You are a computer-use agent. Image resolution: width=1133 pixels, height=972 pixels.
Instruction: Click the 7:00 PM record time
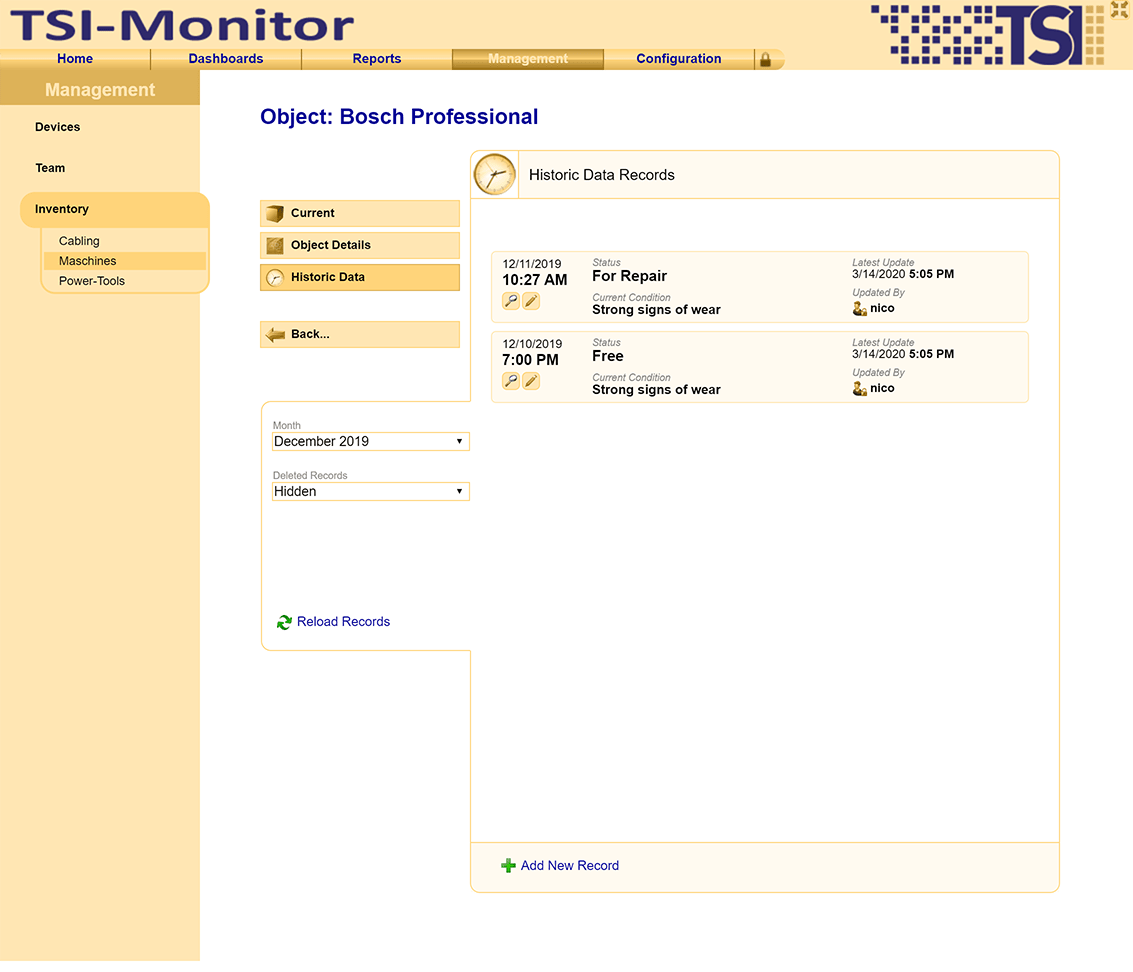pos(530,360)
